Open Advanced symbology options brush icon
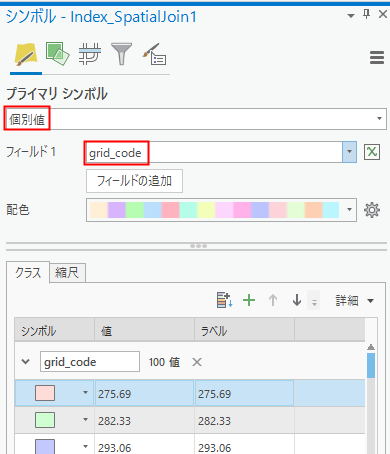The height and width of the screenshot is (454, 390). tap(154, 54)
